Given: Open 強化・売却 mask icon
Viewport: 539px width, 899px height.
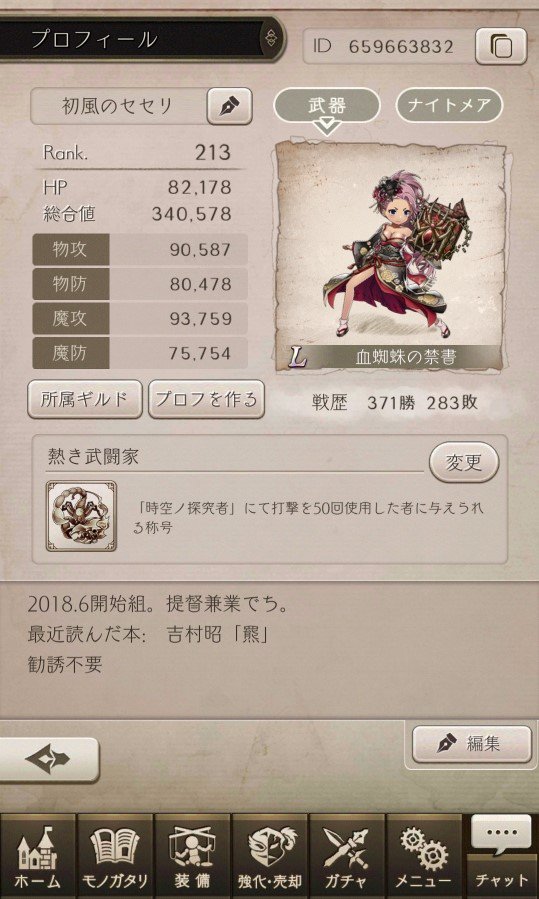Looking at the screenshot, I should pos(270,857).
